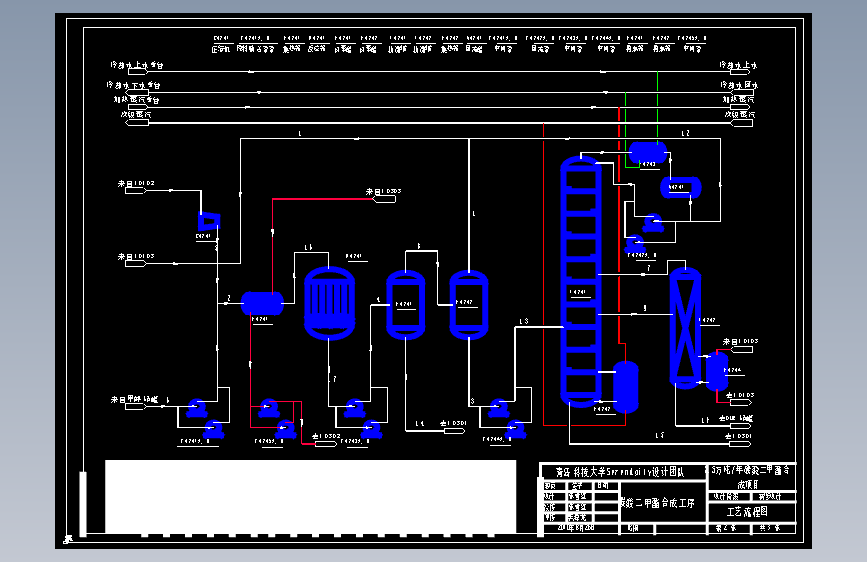Viewport: 867px width, 562px height.
Task: Click the L4 stream label on the bottom line
Action: tap(420, 424)
